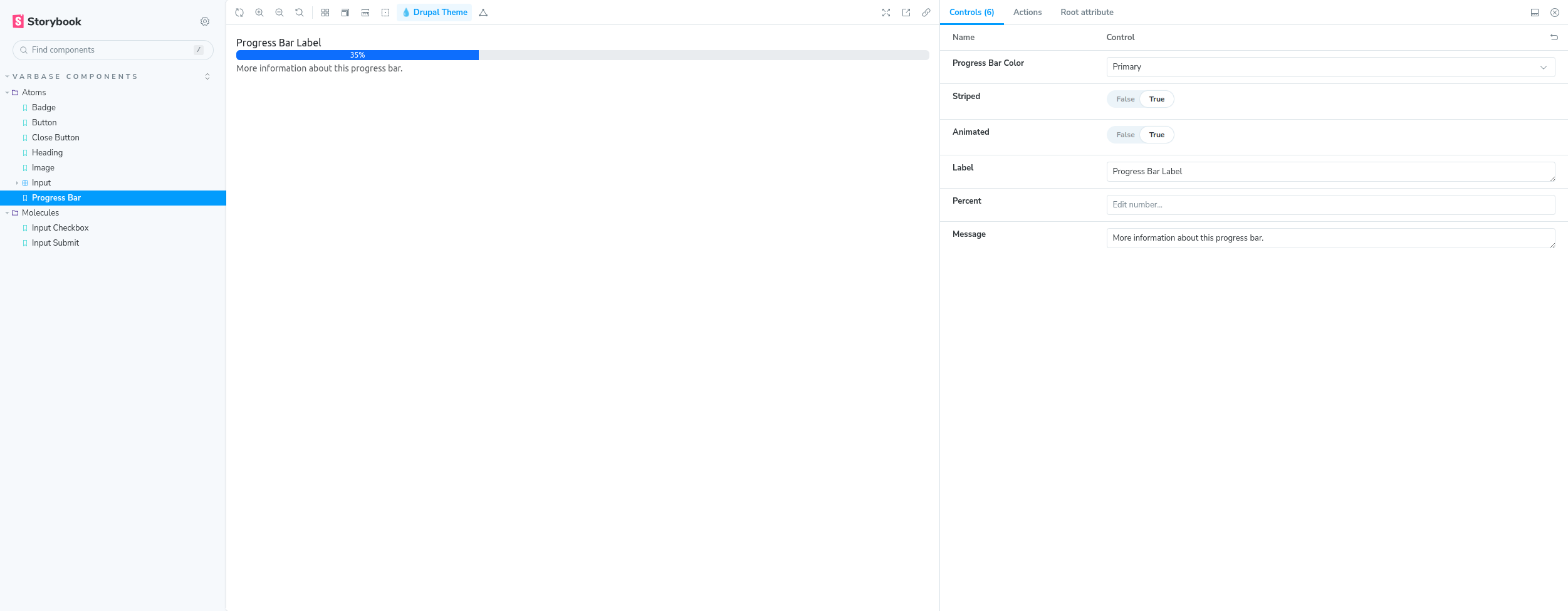
Task: Reset the preview zoom level
Action: [x=299, y=12]
